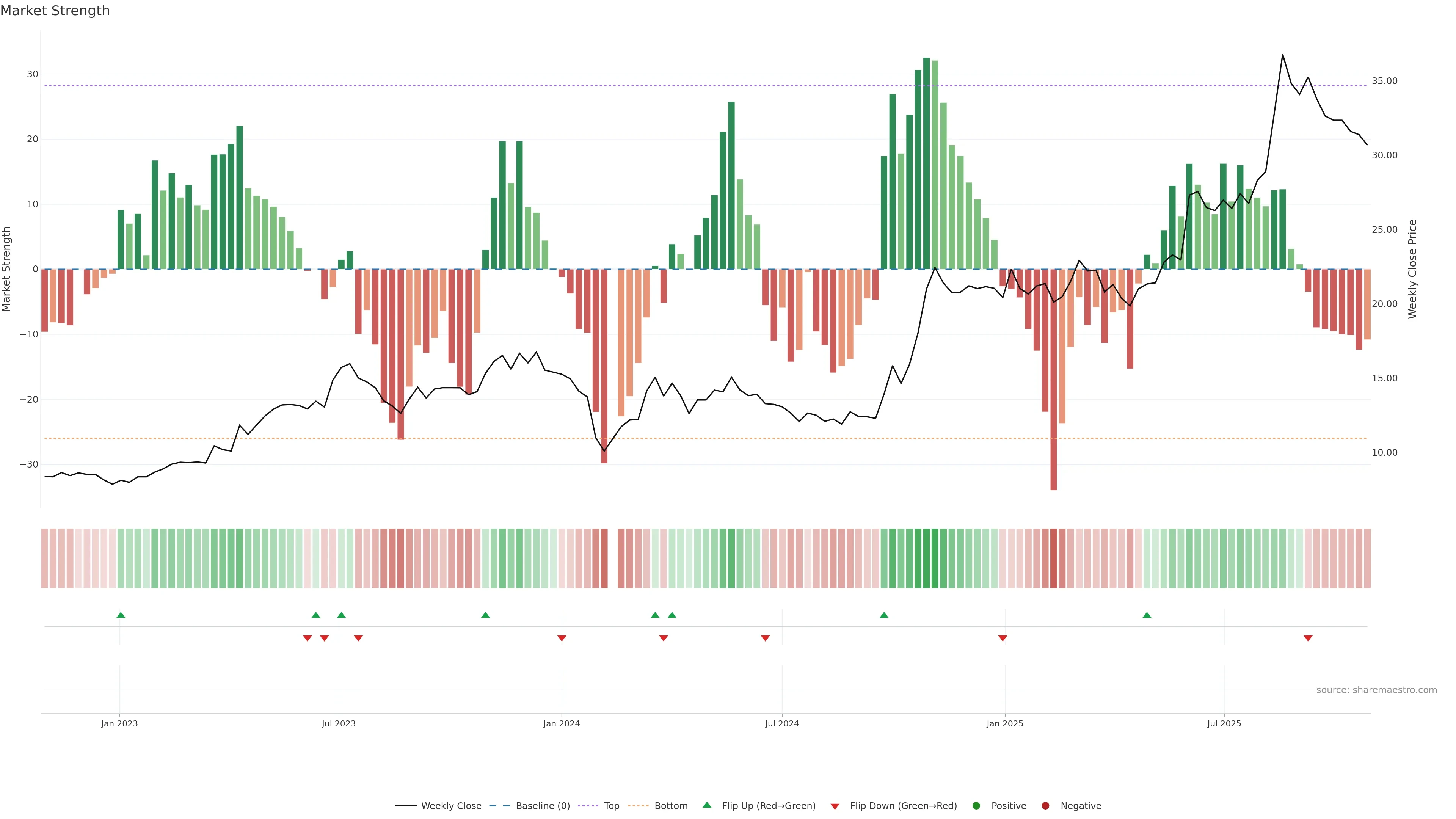This screenshot has height=819, width=1456.
Task: Click the red flip-down marker at Jan 2025
Action: click(1003, 638)
